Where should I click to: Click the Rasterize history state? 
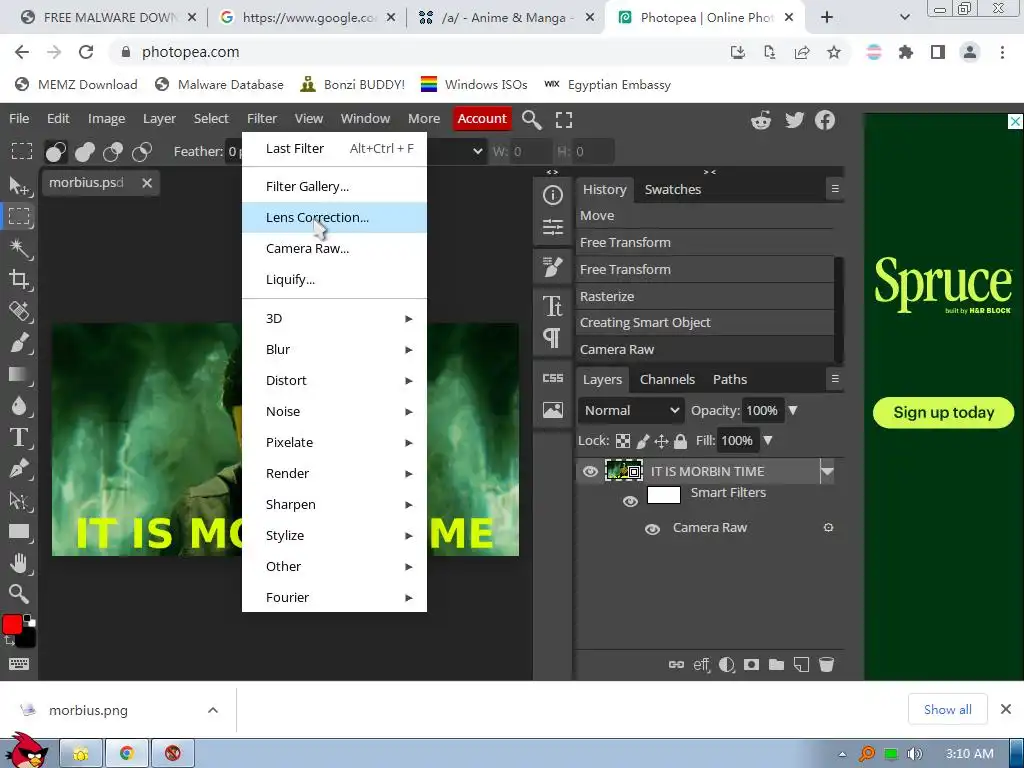(x=705, y=296)
